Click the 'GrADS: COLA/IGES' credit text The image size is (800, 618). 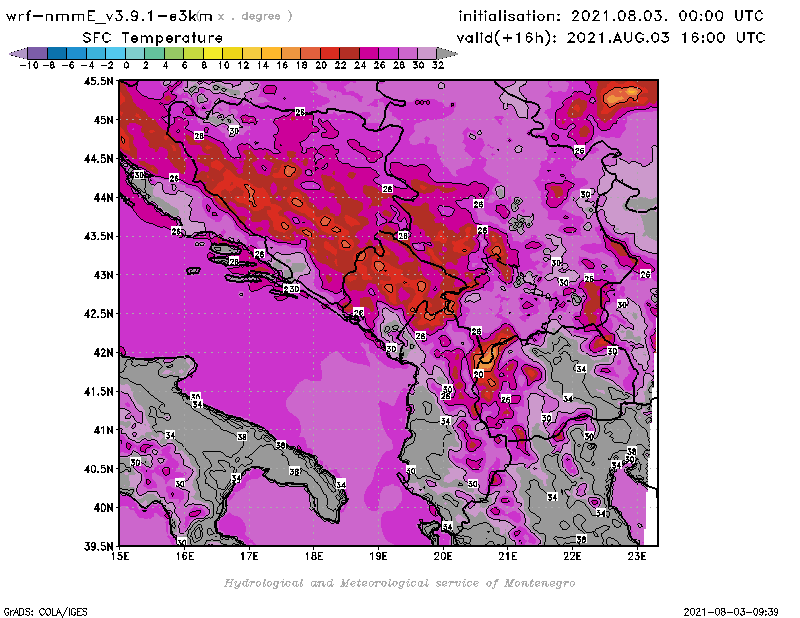coord(45,612)
